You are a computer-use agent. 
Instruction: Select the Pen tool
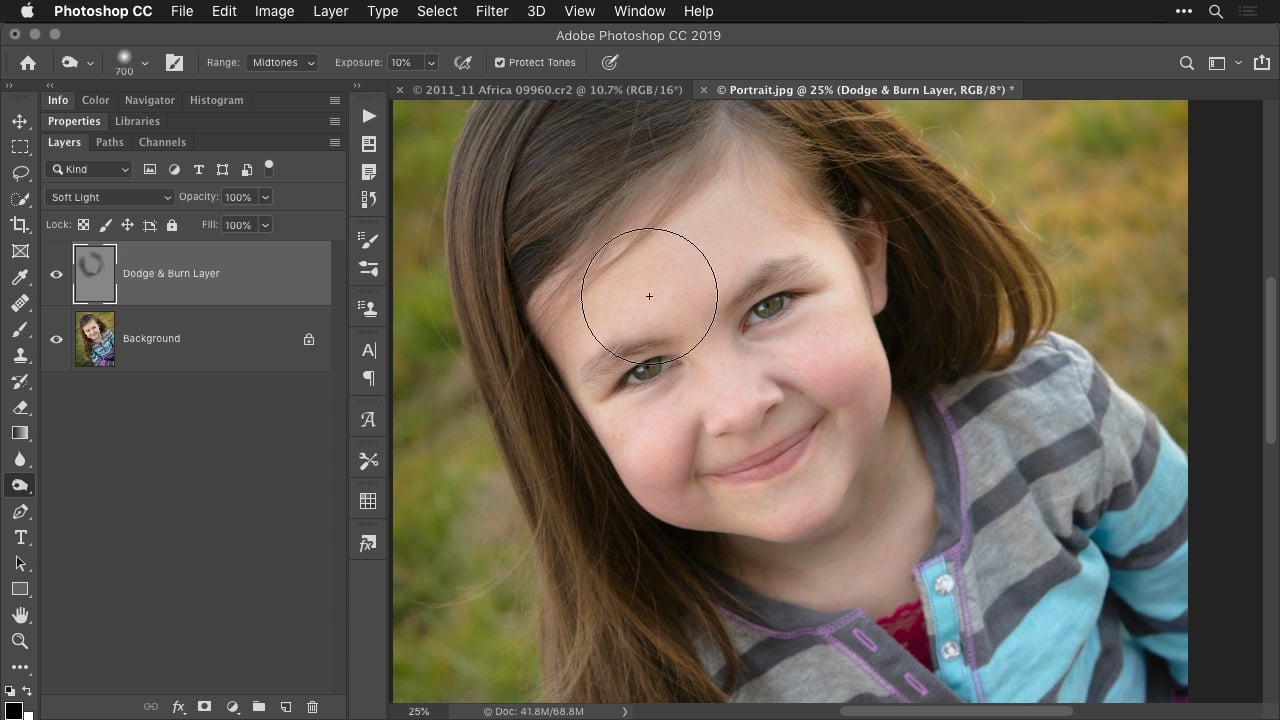(x=20, y=511)
